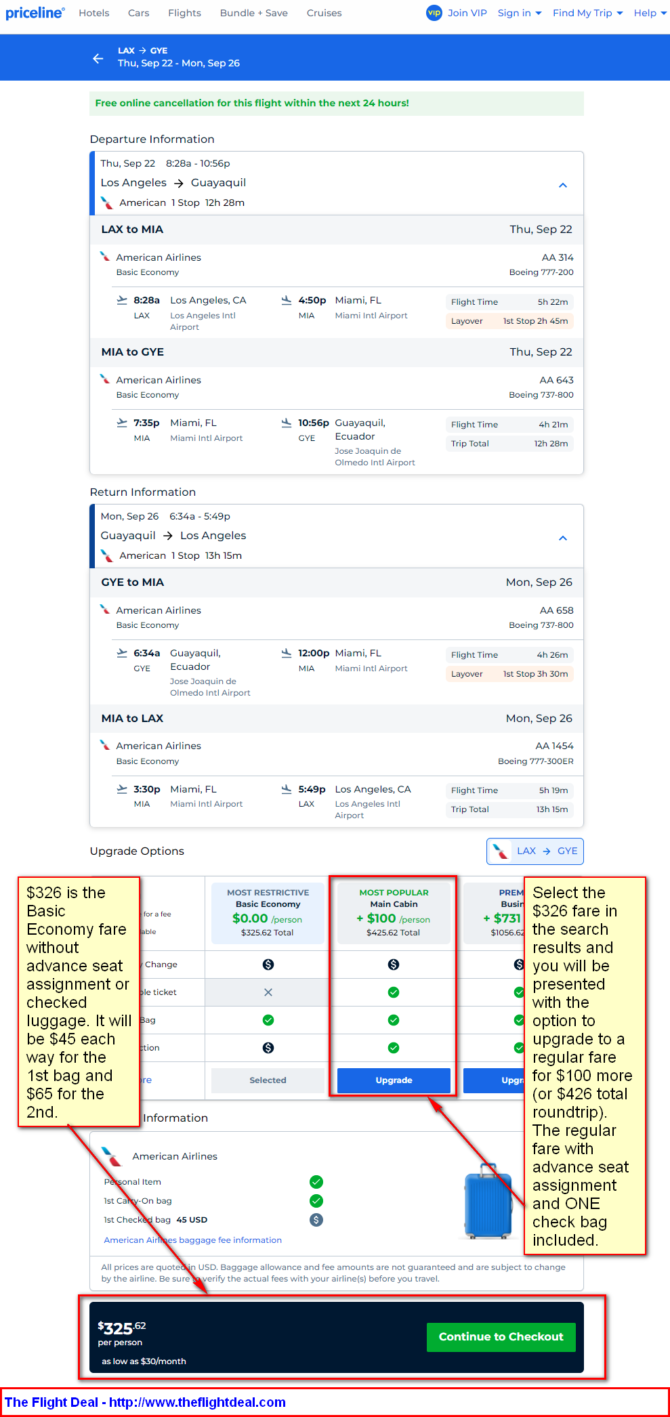Click Boeing 777-300ER aircraft text
Screen dimensions: 670x1417
point(536,761)
